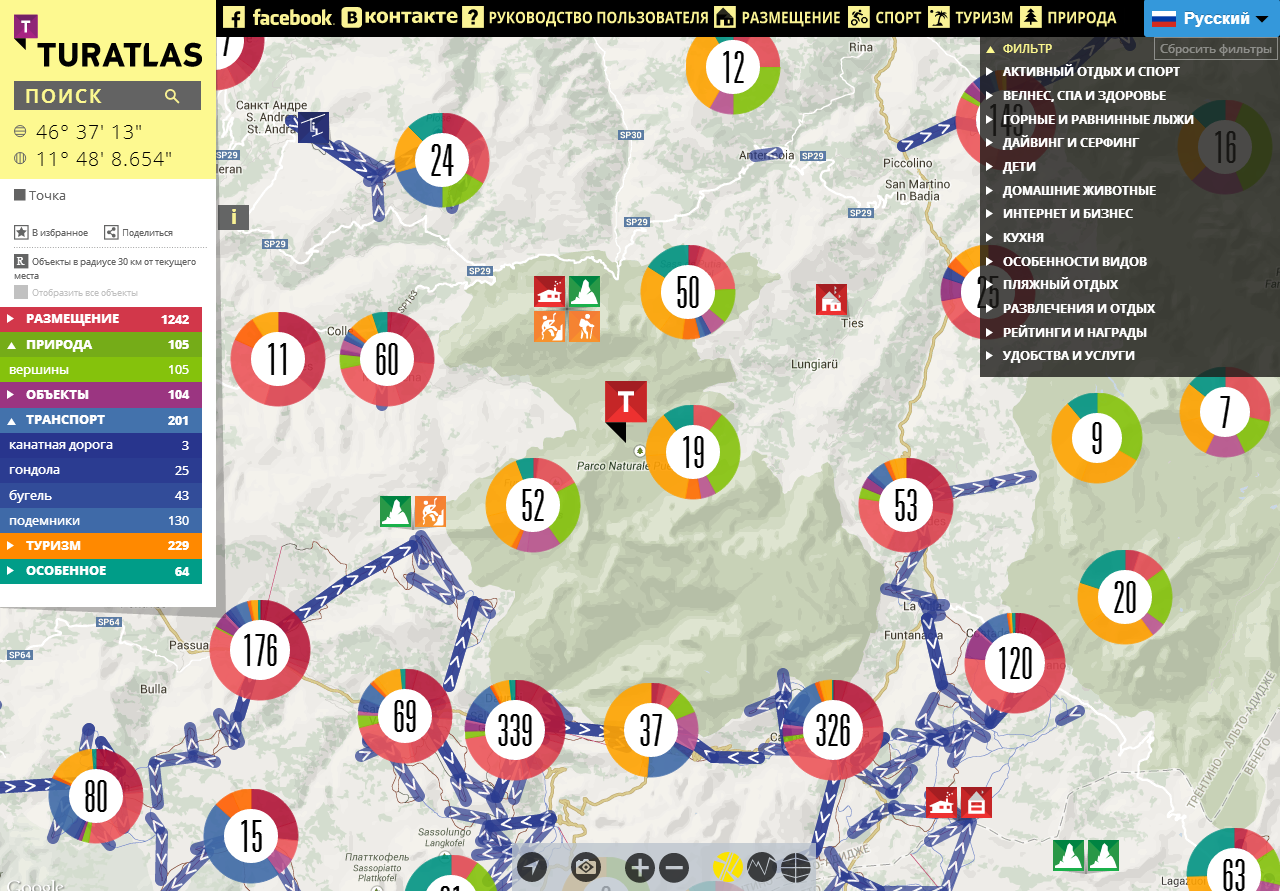Open the 120 map cluster
The height and width of the screenshot is (891, 1280).
pos(1015,663)
